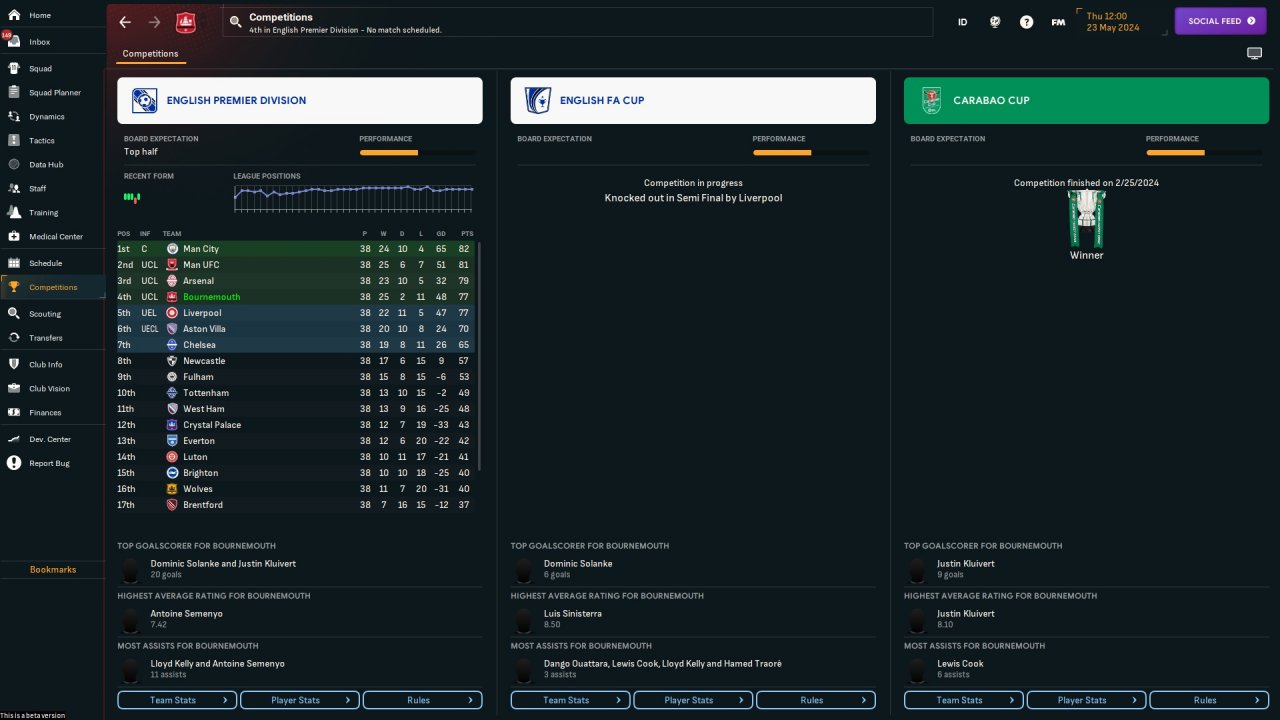The height and width of the screenshot is (720, 1280).
Task: Open the Inbox from the sidebar
Action: [x=40, y=42]
